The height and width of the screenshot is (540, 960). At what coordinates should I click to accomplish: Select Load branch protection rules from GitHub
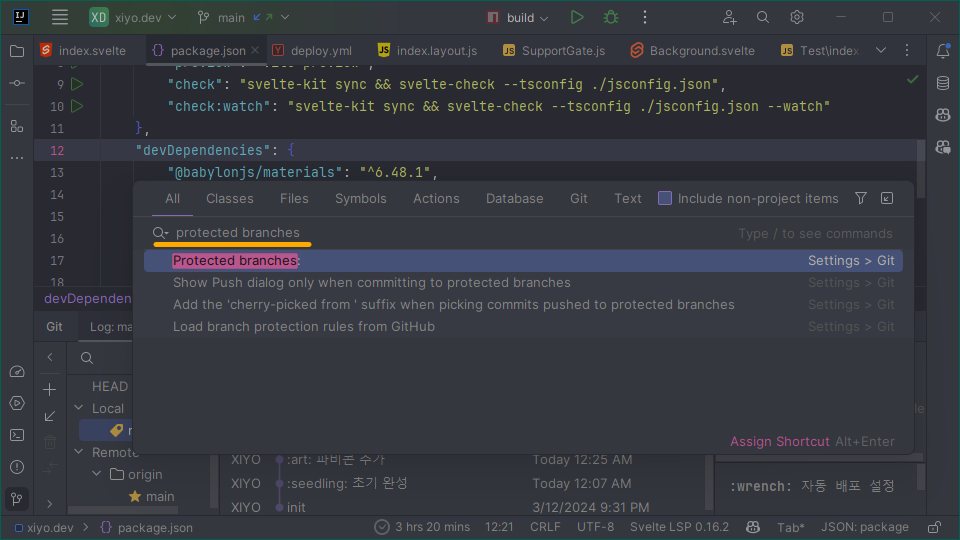tap(304, 326)
